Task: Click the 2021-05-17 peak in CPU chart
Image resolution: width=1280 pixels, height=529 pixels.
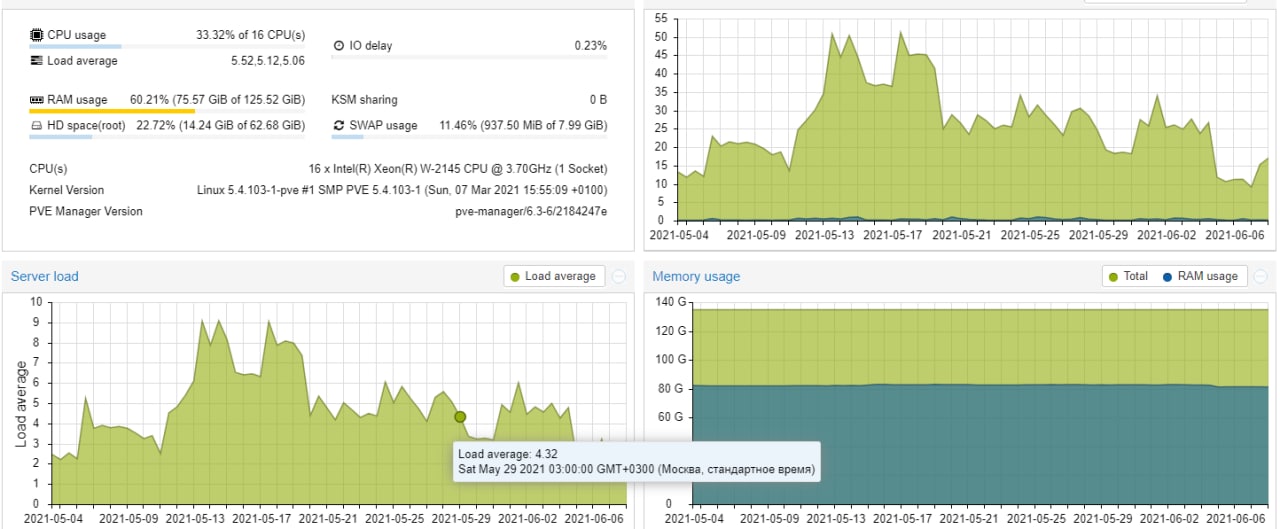Action: [x=901, y=33]
